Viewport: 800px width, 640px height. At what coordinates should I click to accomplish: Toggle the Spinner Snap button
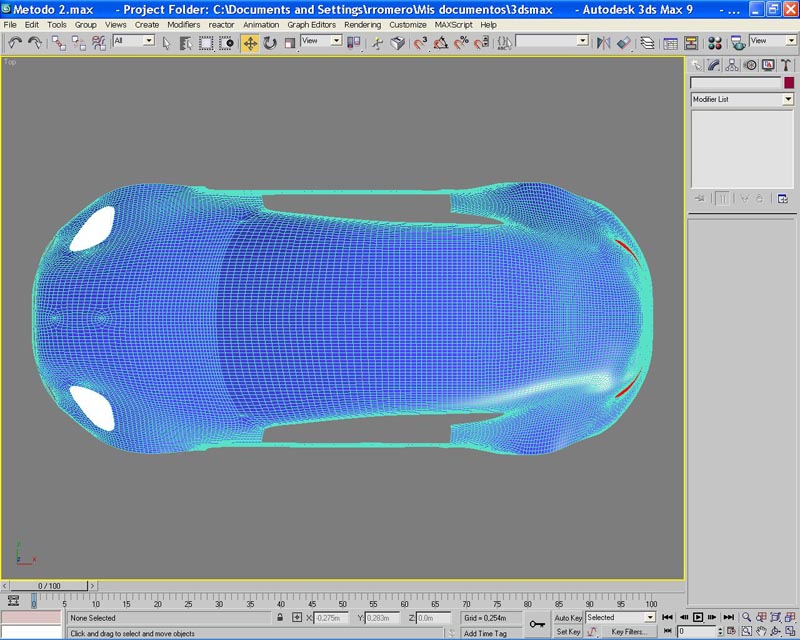481,43
